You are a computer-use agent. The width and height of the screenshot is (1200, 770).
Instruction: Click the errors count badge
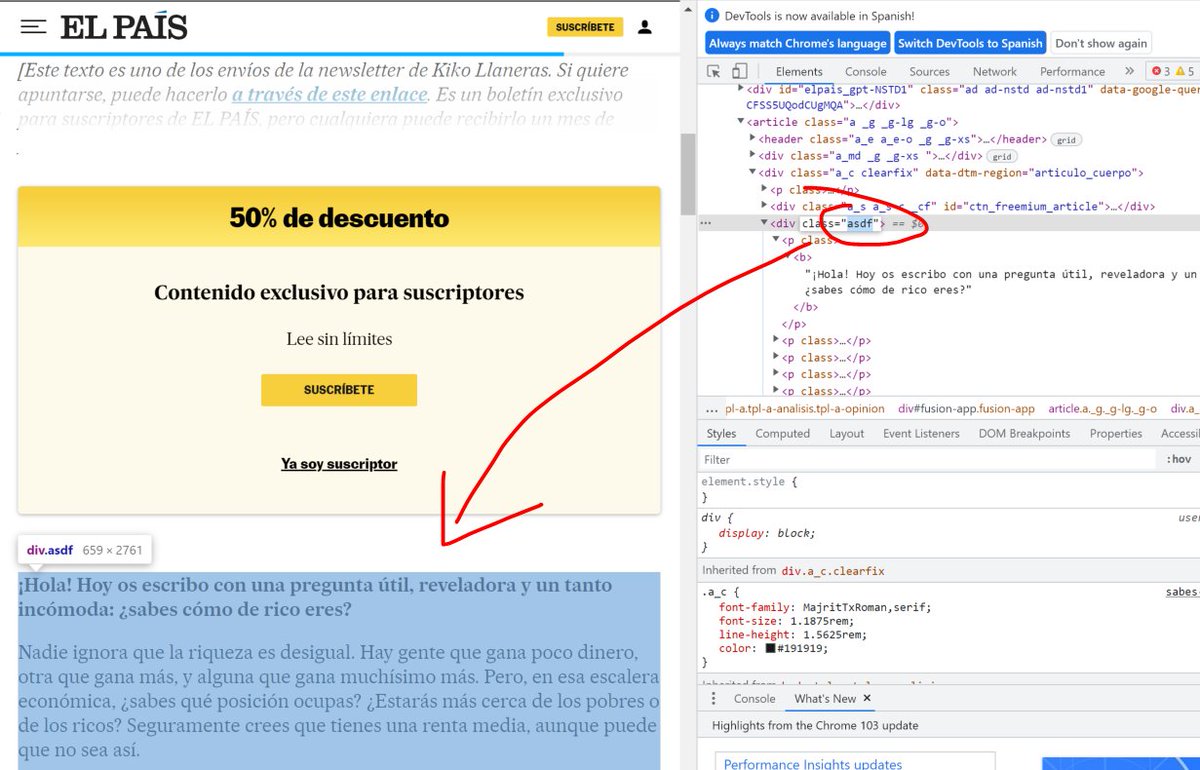[x=1161, y=71]
